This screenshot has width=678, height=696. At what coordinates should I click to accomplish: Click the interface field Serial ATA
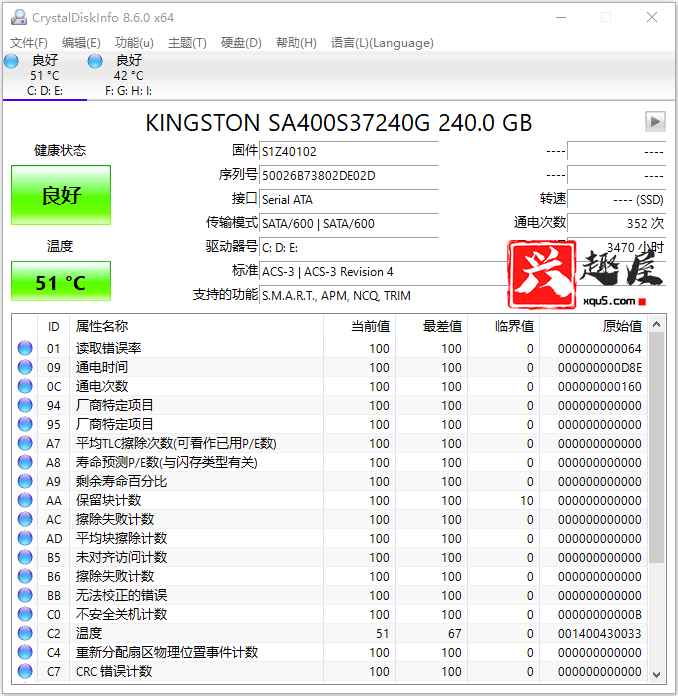[x=349, y=200]
